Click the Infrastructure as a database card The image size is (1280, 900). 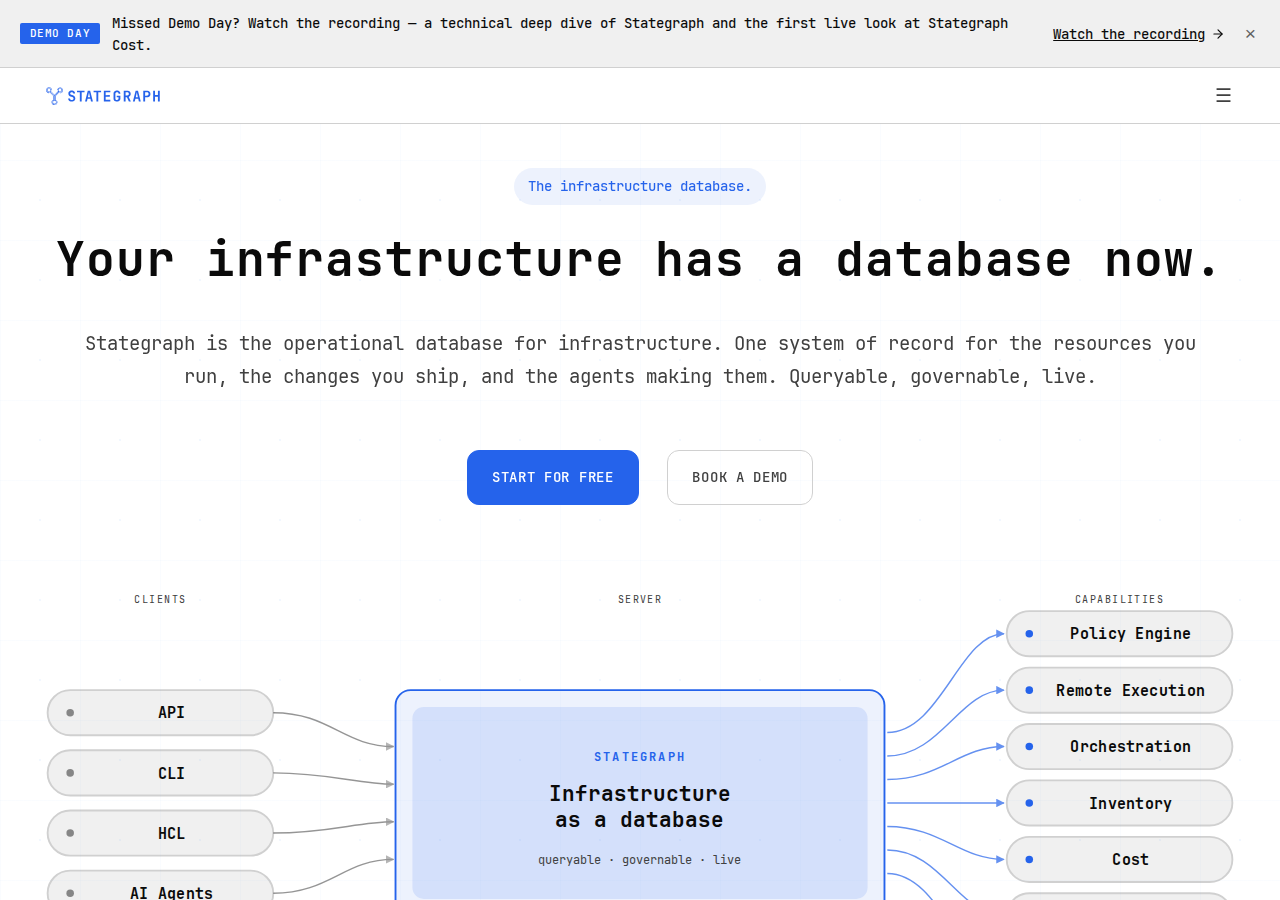click(640, 803)
